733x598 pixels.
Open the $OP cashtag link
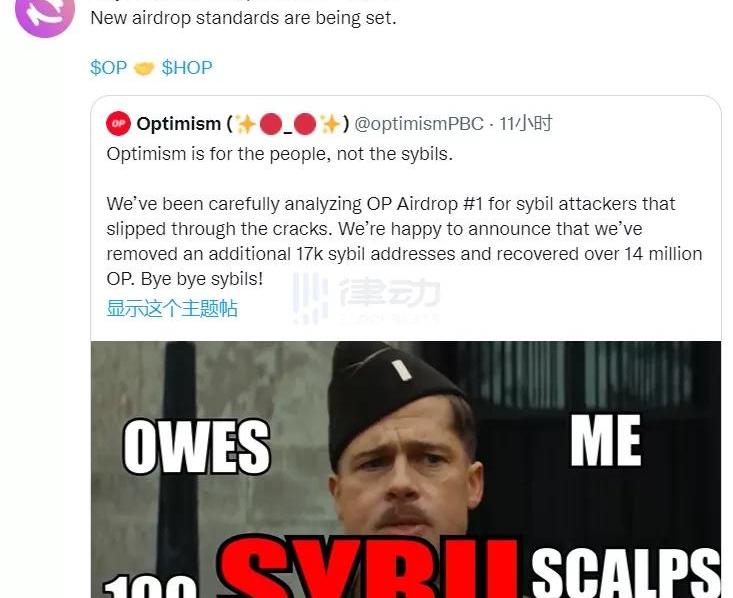click(108, 68)
